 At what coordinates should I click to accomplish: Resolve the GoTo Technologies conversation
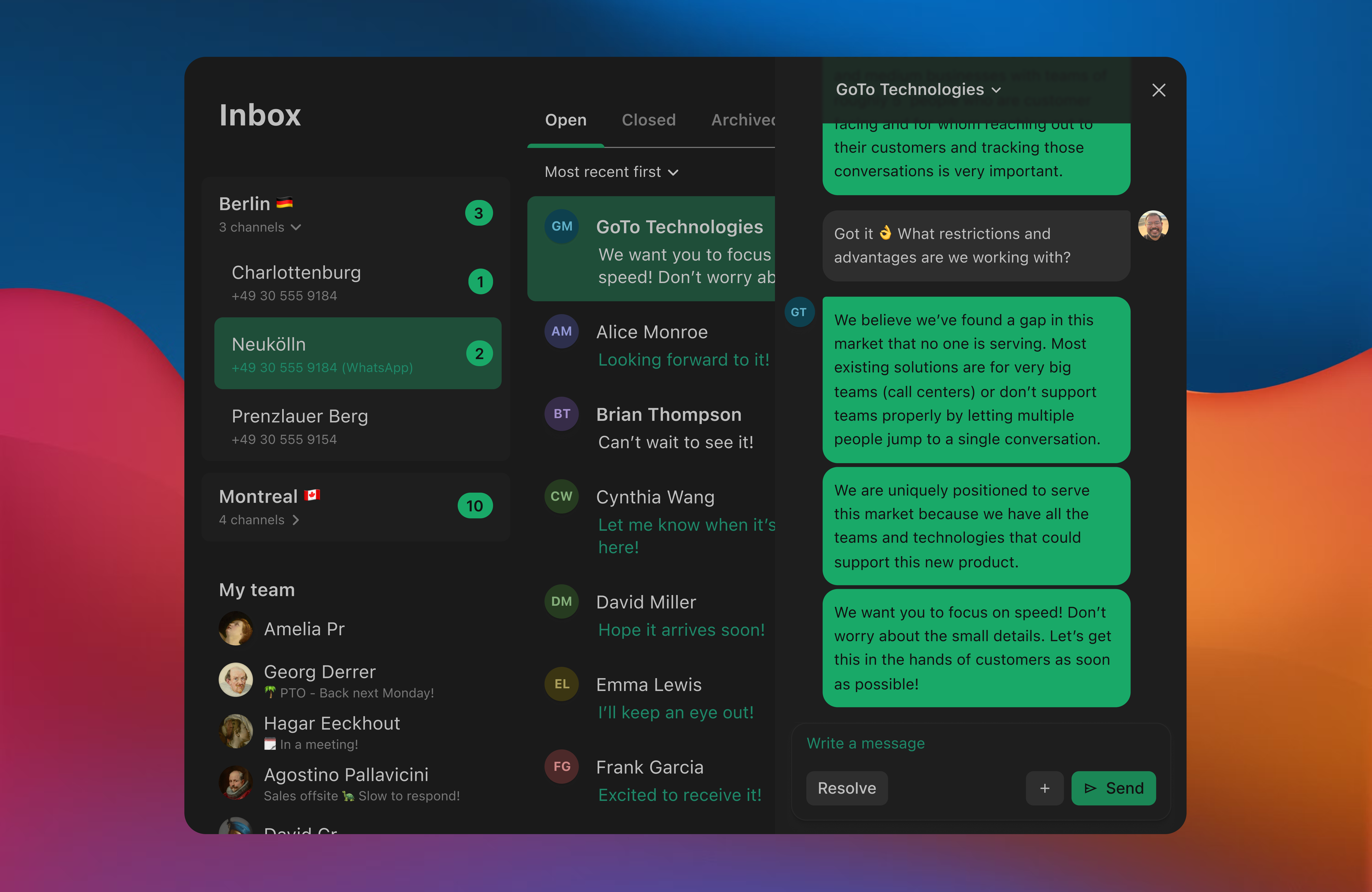(846, 788)
